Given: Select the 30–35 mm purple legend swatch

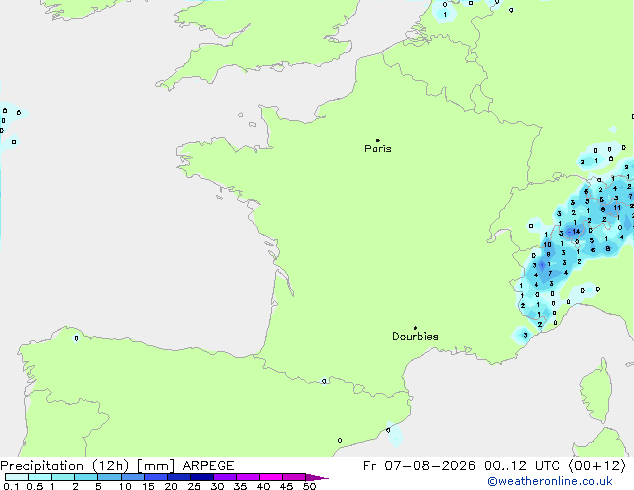Looking at the screenshot, I should 225,477.
